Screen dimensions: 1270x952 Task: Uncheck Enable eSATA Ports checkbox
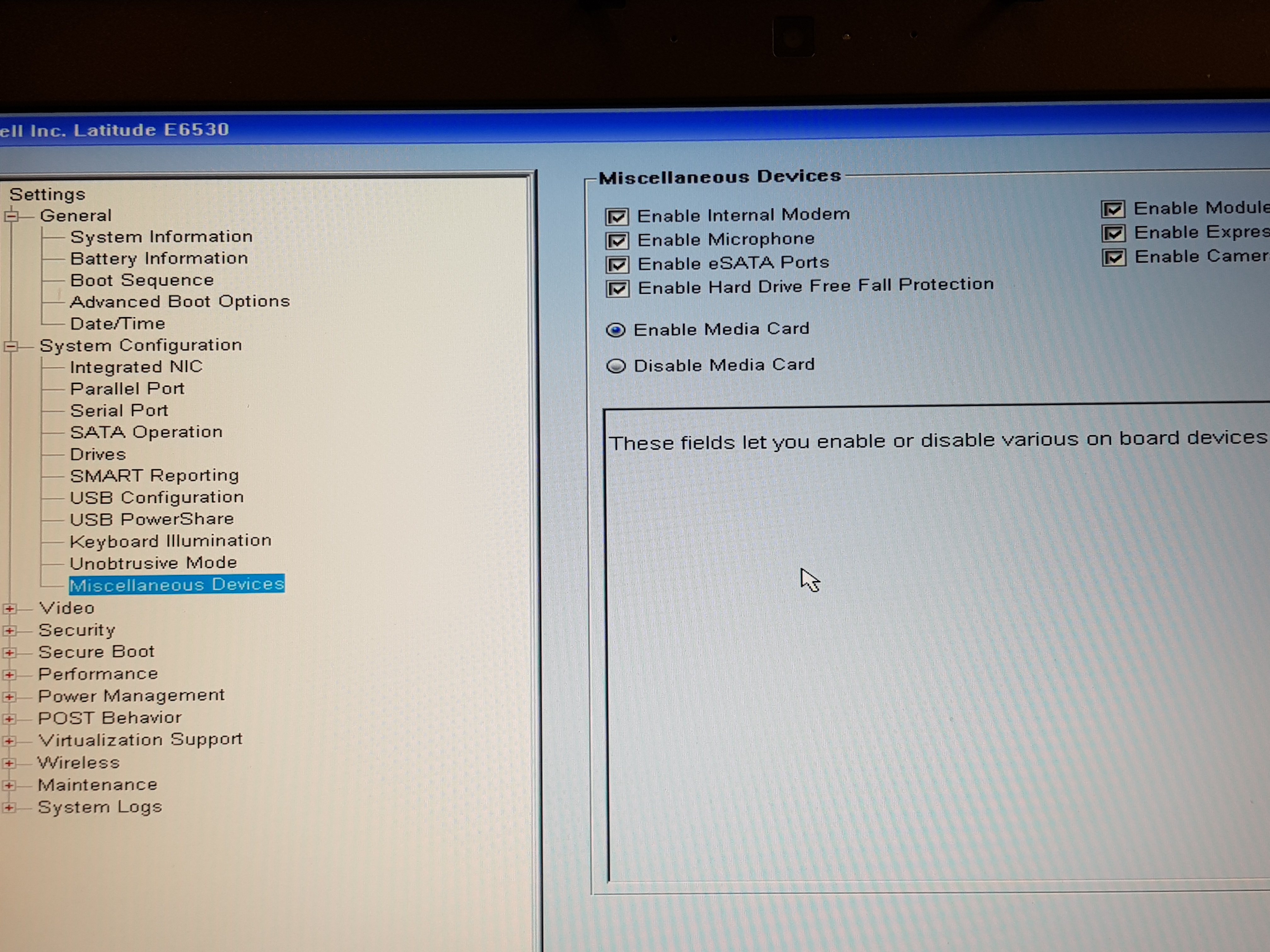click(x=617, y=264)
